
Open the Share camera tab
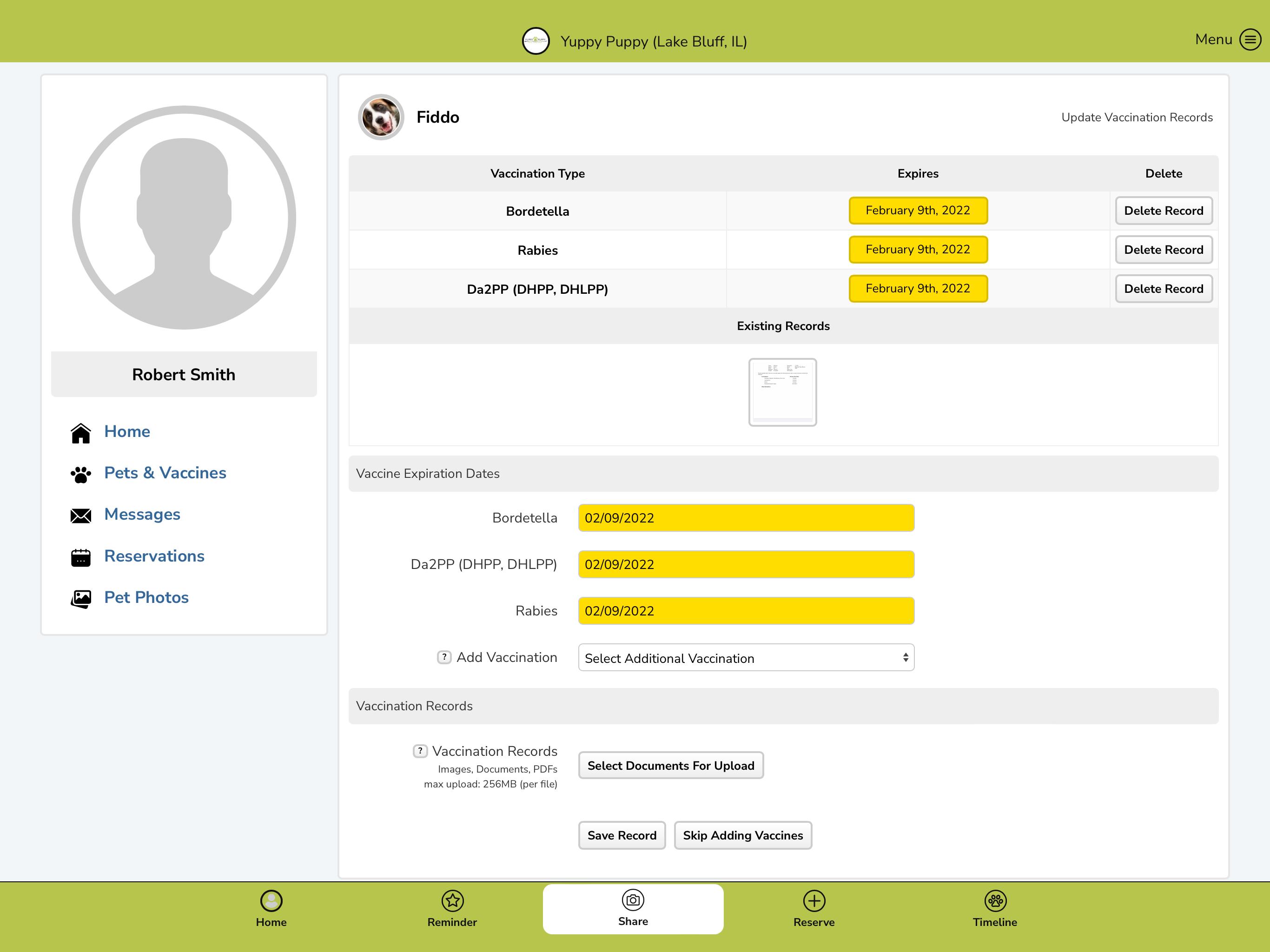tap(633, 908)
